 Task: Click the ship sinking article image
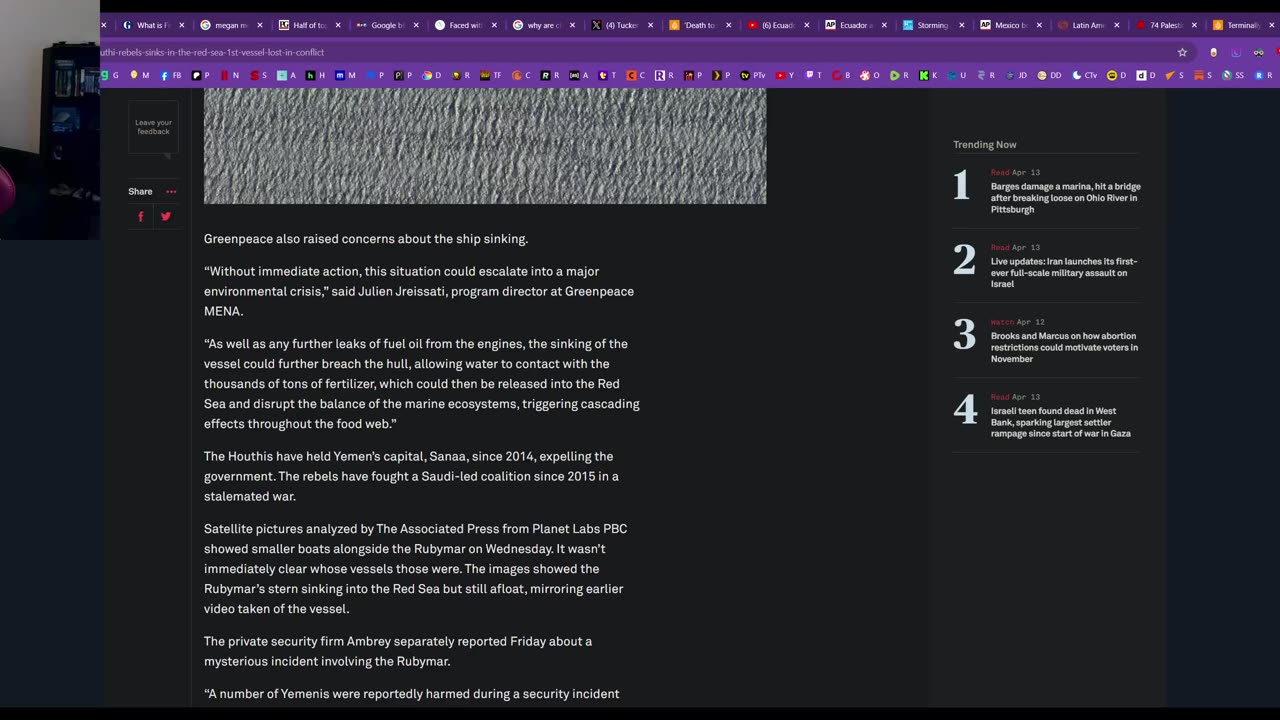pyautogui.click(x=485, y=146)
